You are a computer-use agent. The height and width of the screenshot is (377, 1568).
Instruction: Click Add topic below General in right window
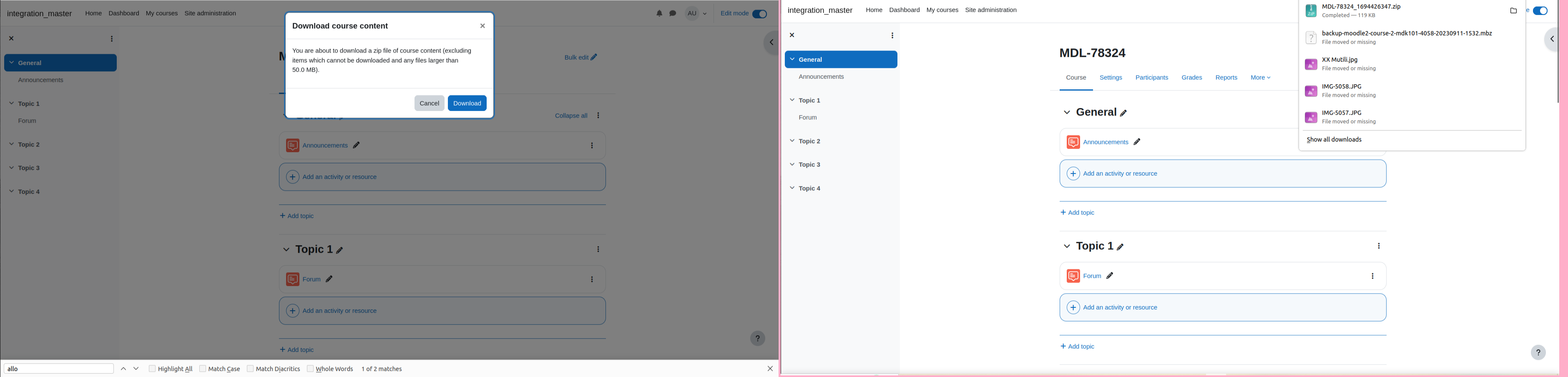pos(1078,213)
